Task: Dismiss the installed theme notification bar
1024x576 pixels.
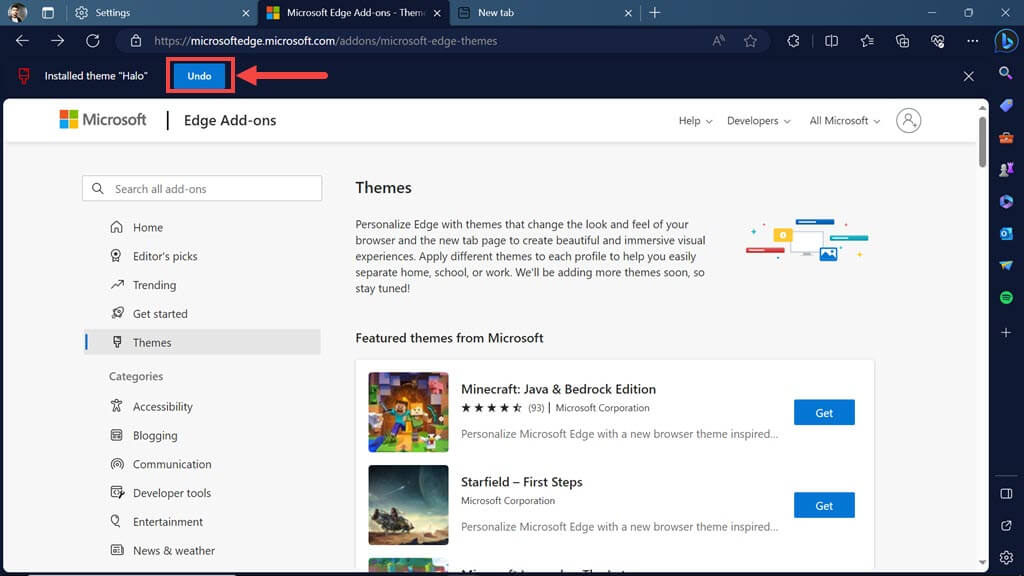Action: [x=968, y=76]
